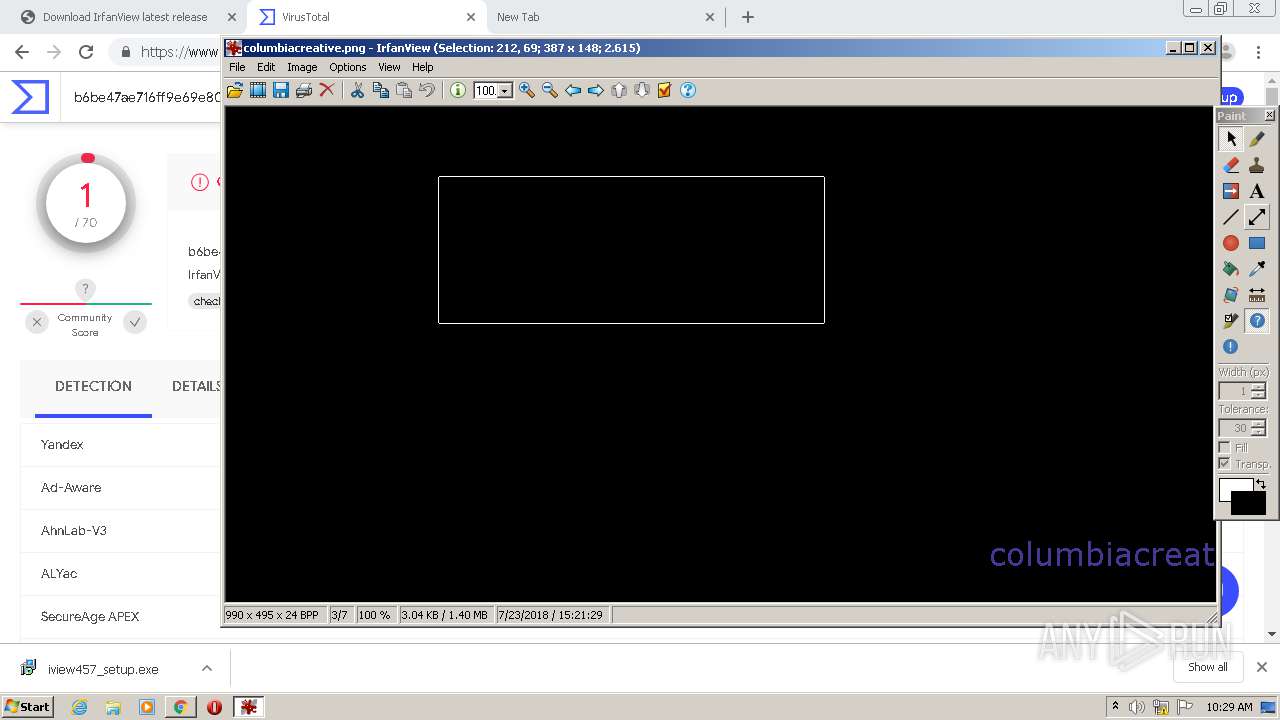
Task: Print image with printer icon
Action: 304,90
